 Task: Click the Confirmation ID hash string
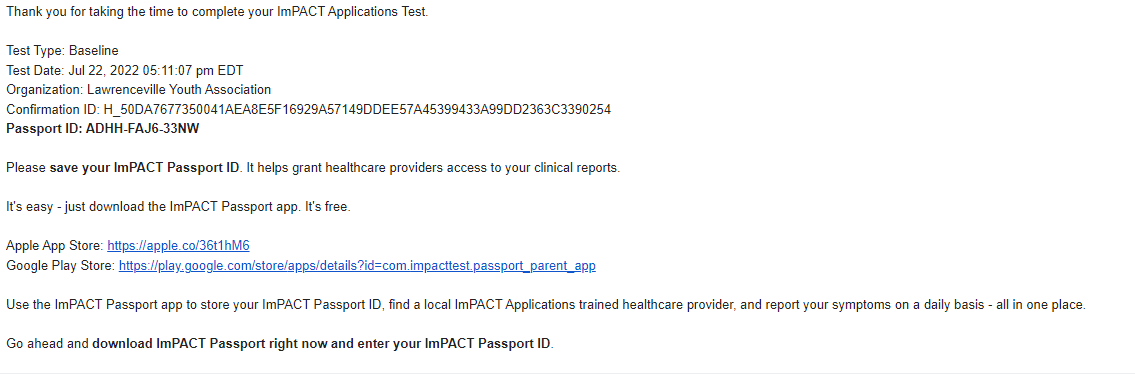(357, 110)
